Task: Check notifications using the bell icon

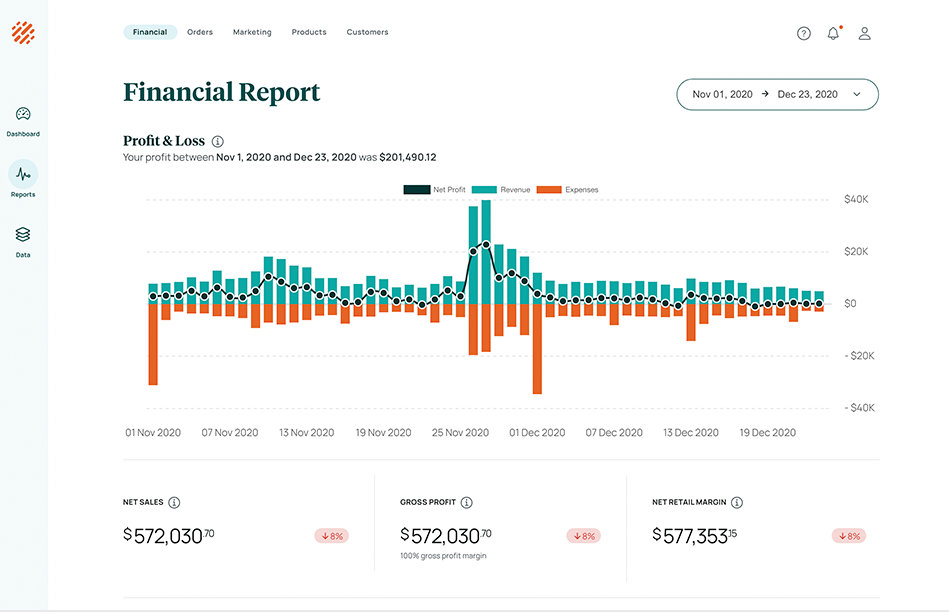Action: (833, 33)
